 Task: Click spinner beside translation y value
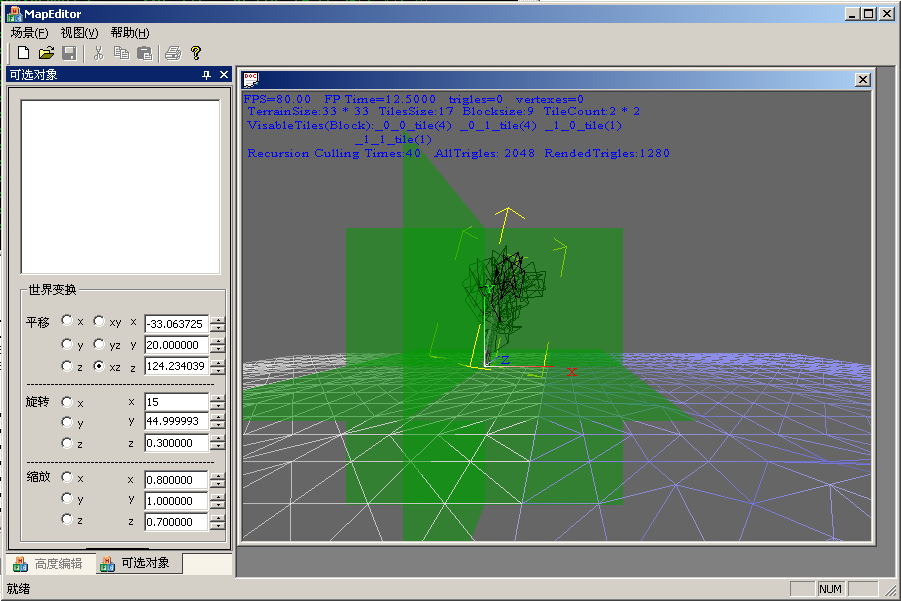(218, 345)
